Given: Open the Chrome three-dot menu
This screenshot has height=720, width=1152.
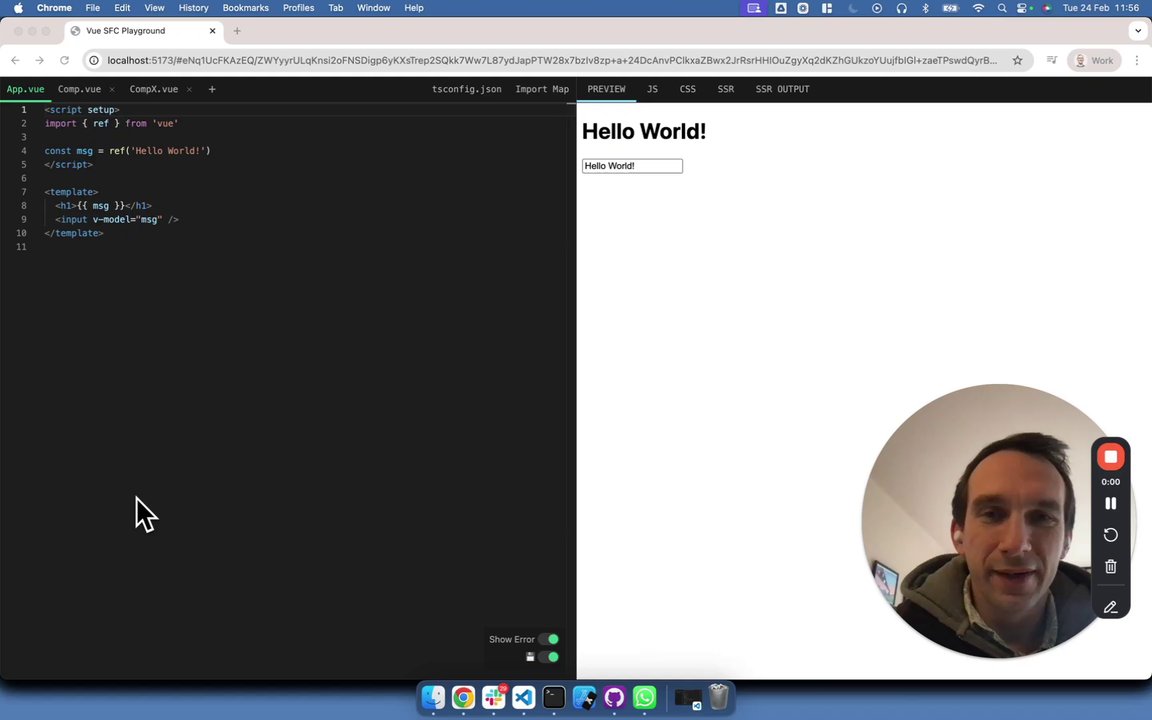Looking at the screenshot, I should coord(1137,60).
